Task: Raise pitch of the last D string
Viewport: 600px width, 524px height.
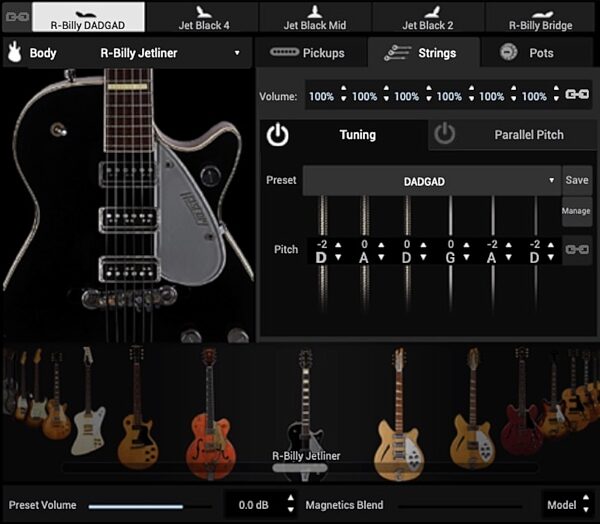Action: click(551, 245)
